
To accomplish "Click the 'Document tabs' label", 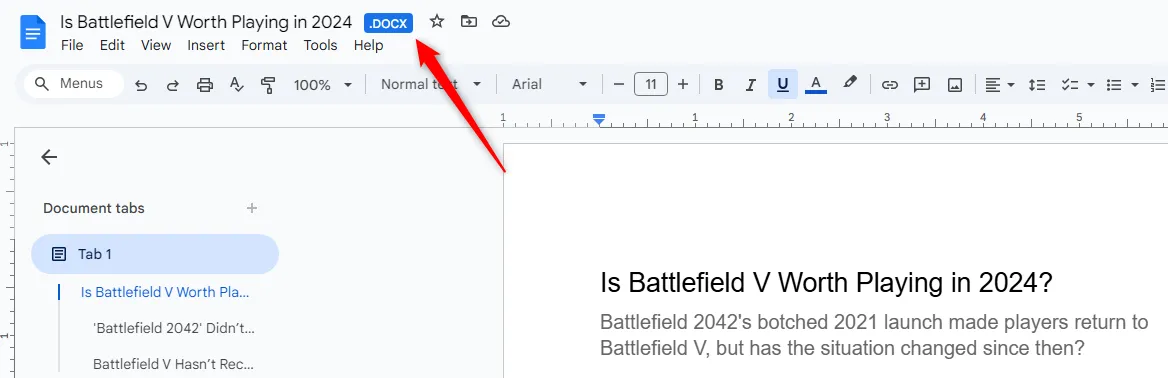I will [94, 208].
